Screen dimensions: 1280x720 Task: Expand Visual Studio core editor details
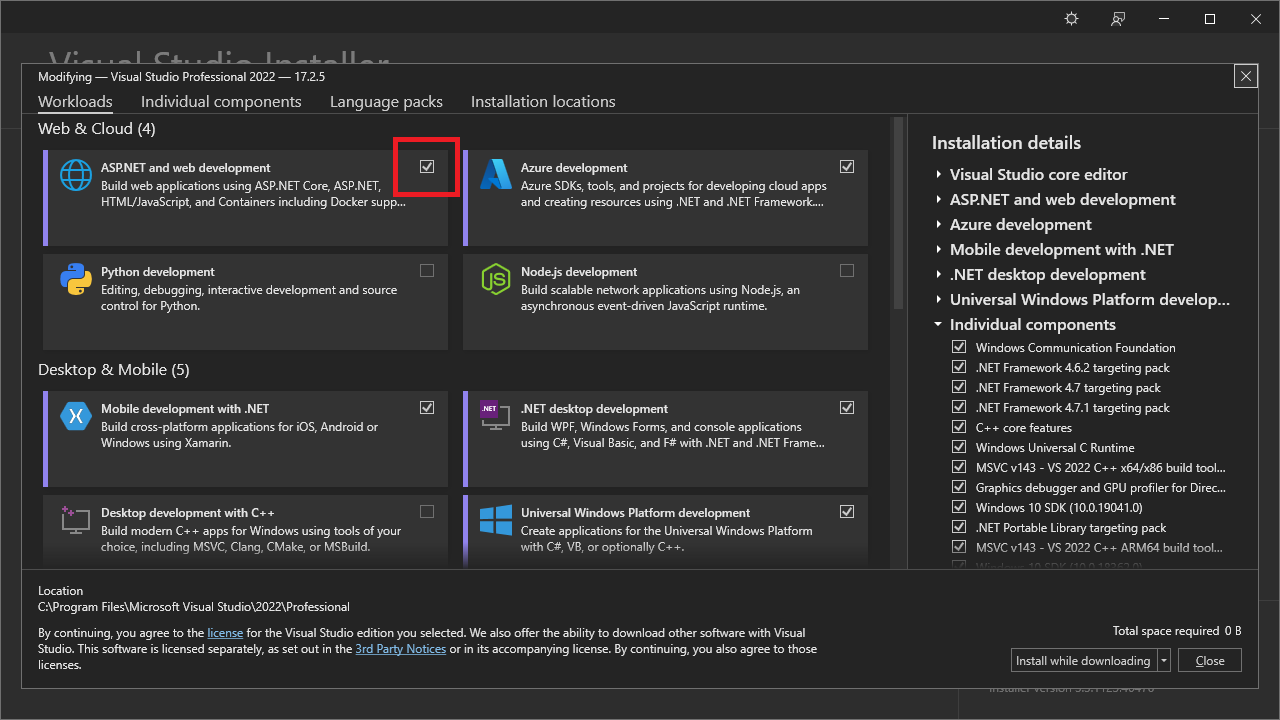pos(939,175)
